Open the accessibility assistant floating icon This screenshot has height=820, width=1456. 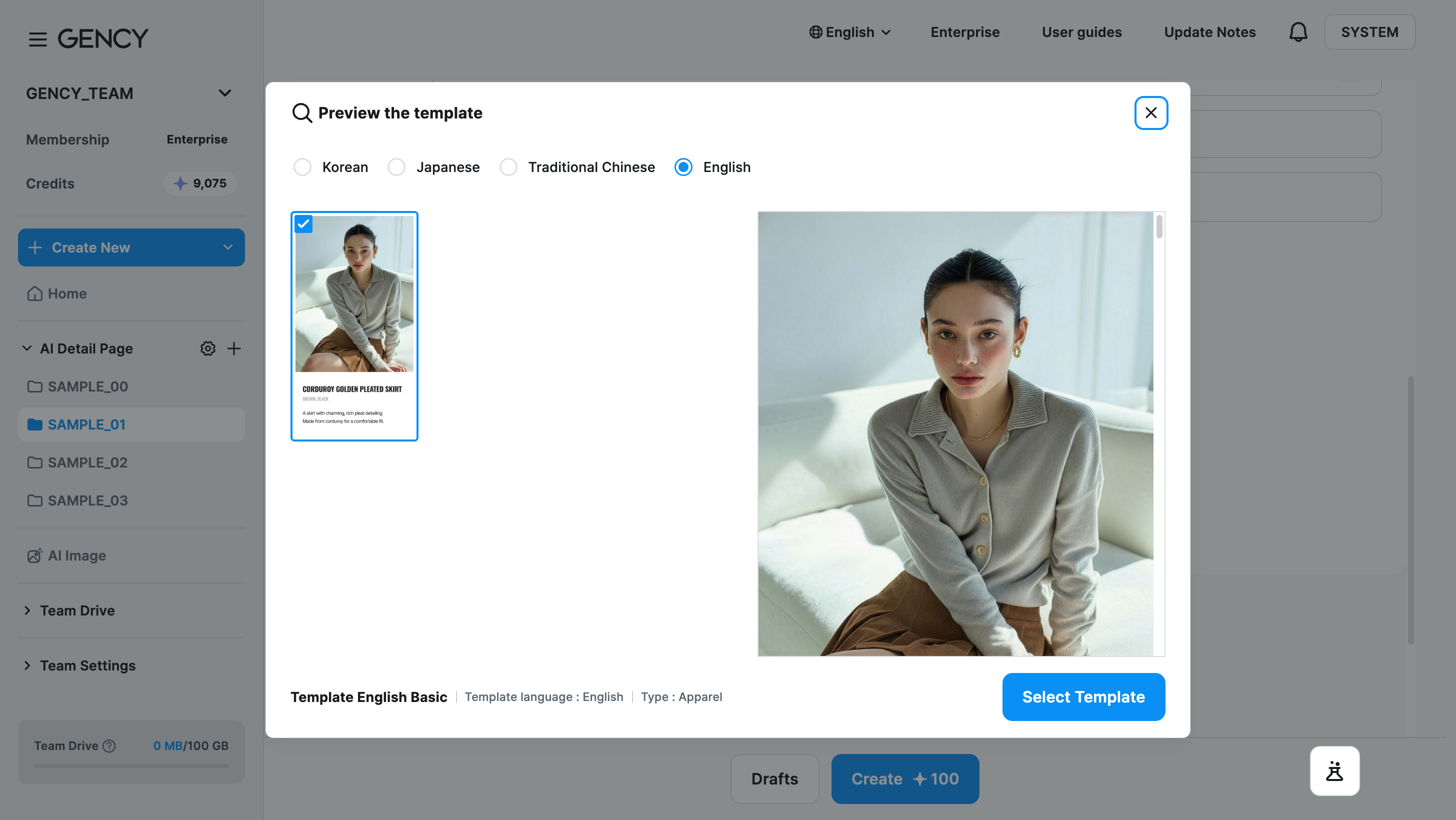pos(1334,771)
